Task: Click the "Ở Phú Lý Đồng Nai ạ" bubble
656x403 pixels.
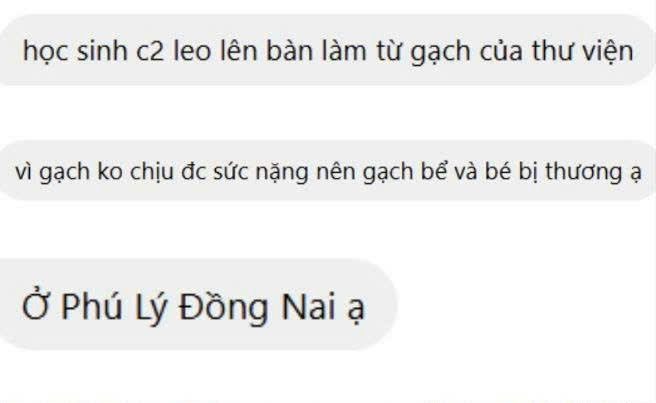Action: tap(197, 305)
